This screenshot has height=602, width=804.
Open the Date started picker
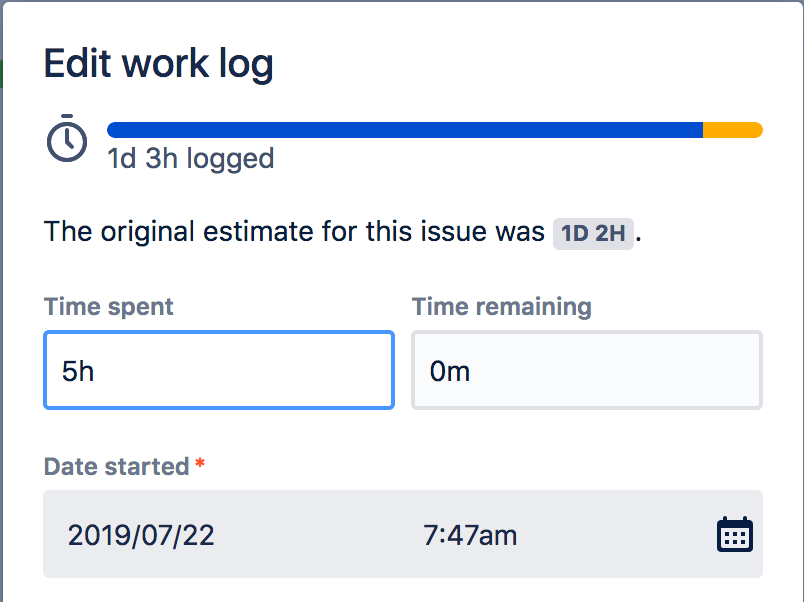[x=400, y=534]
